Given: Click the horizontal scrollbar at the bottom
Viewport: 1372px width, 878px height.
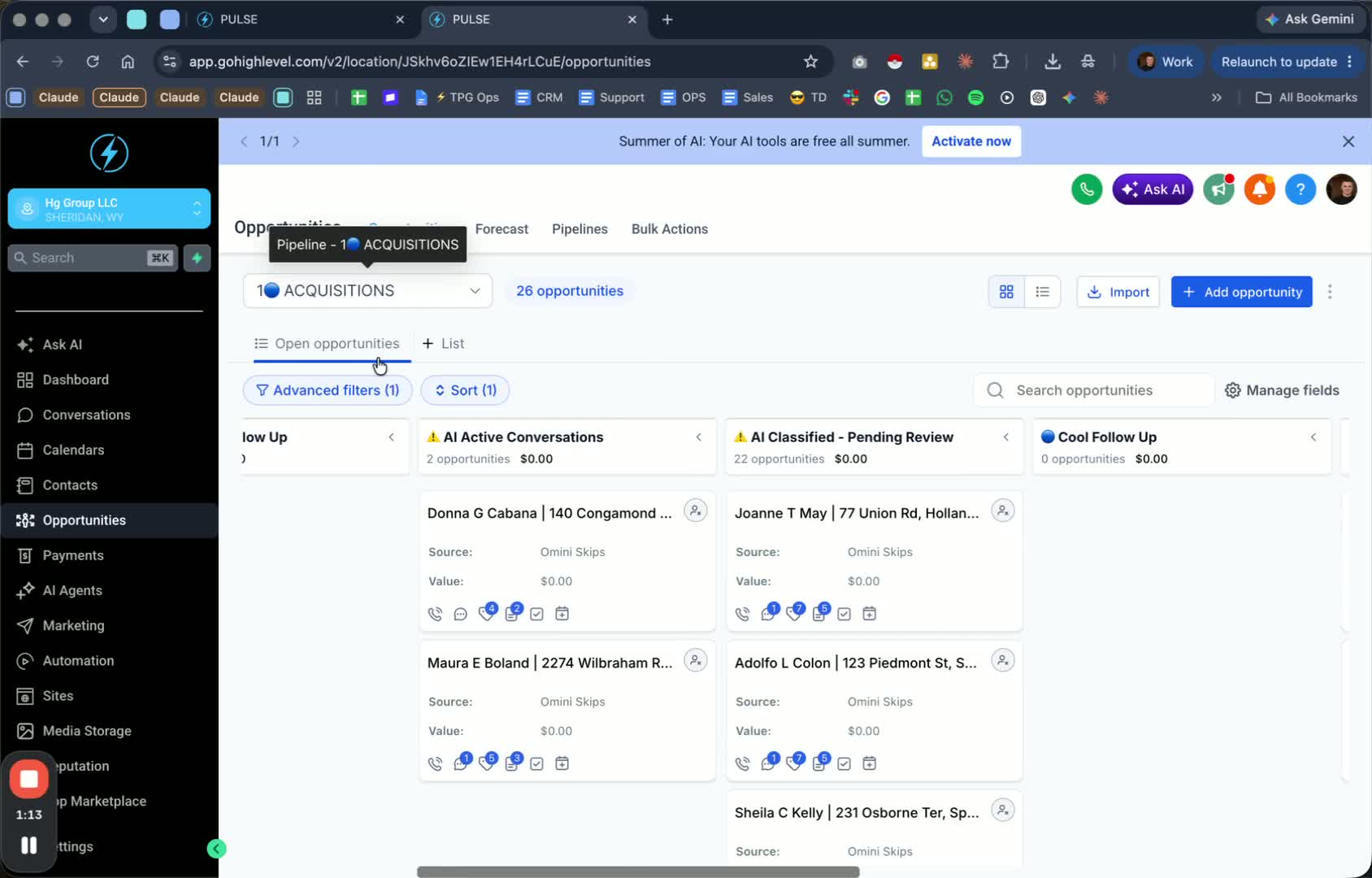Looking at the screenshot, I should [x=638, y=871].
